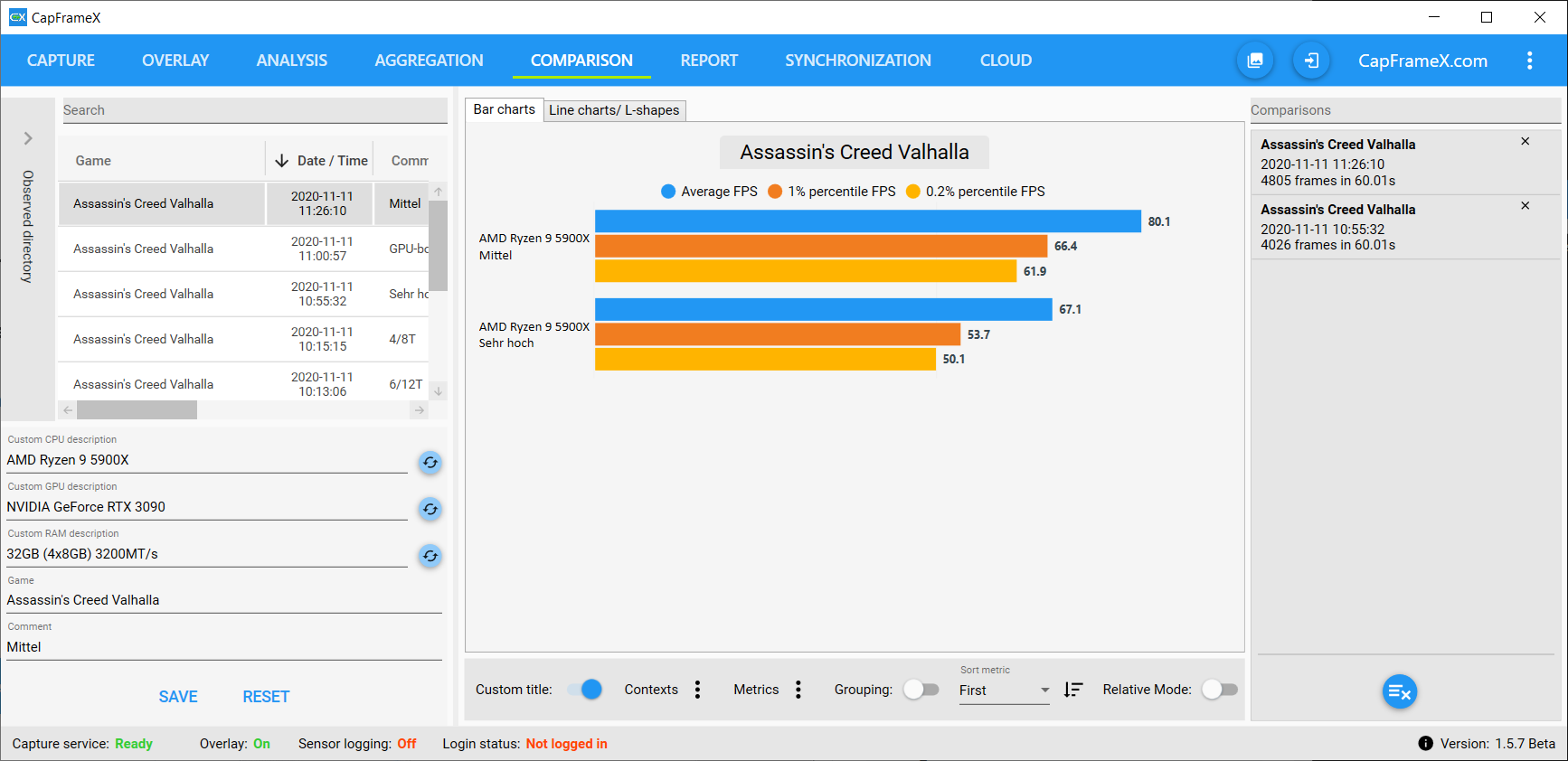Click the horizontal scrollbar thumb of record list

point(137,410)
